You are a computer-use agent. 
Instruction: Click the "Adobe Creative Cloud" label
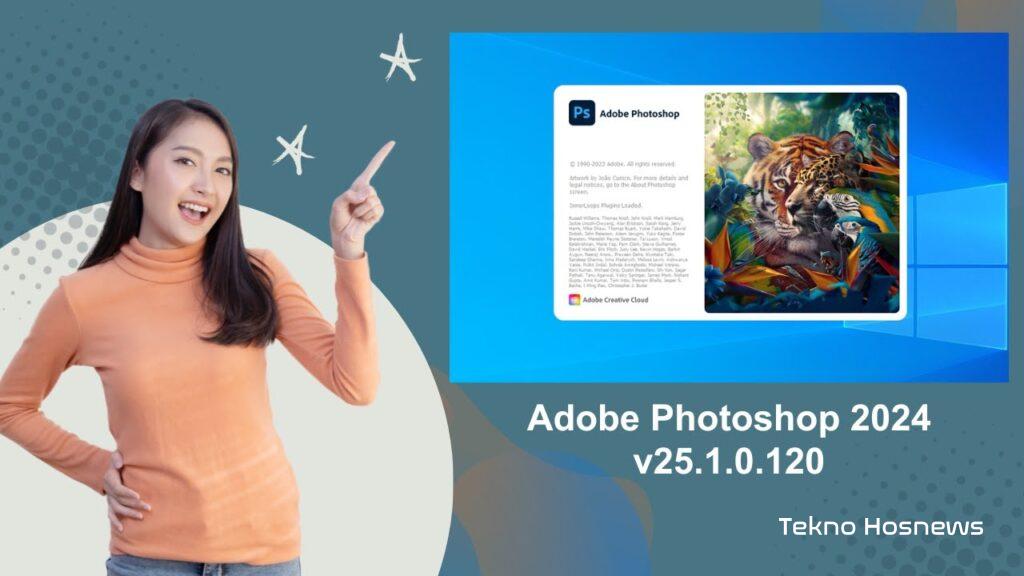click(615, 300)
